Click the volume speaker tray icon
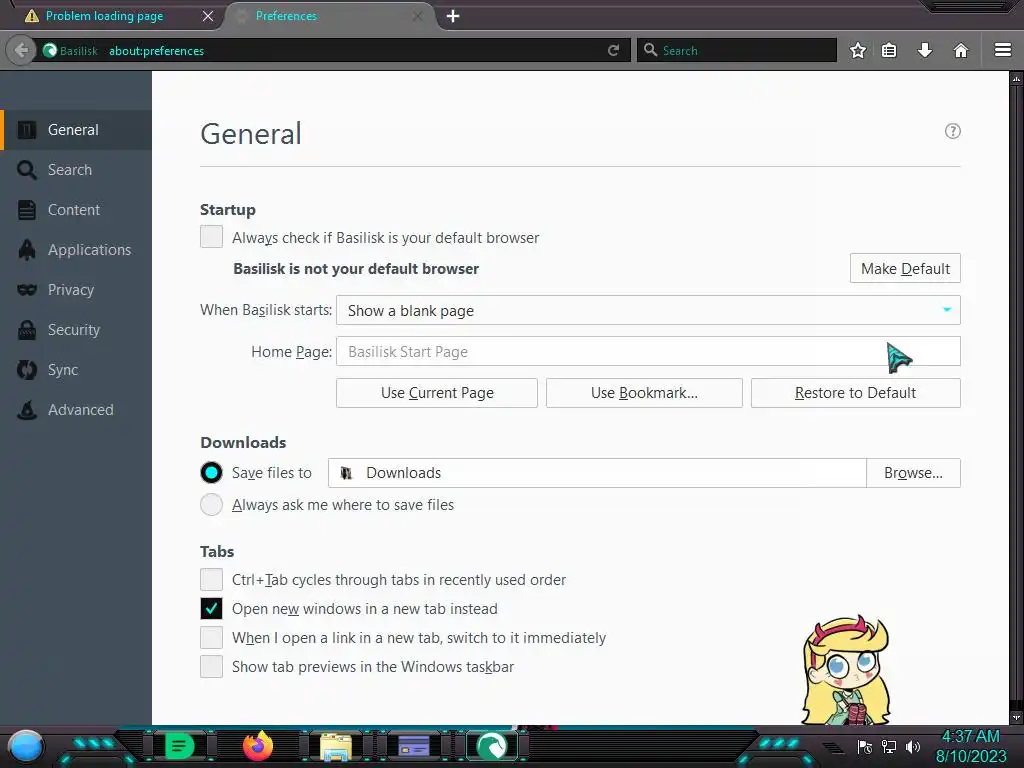Image resolution: width=1024 pixels, height=768 pixels. tap(913, 746)
